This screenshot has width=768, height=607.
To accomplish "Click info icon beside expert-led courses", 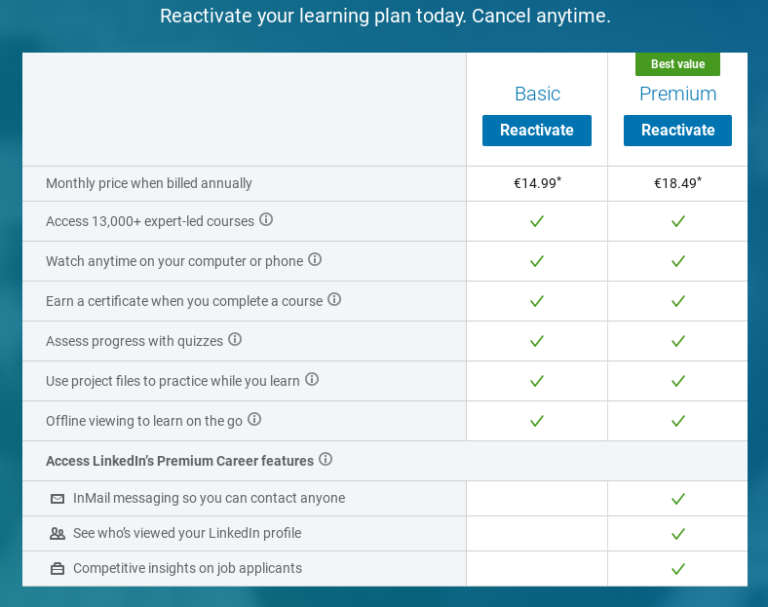I will (266, 220).
